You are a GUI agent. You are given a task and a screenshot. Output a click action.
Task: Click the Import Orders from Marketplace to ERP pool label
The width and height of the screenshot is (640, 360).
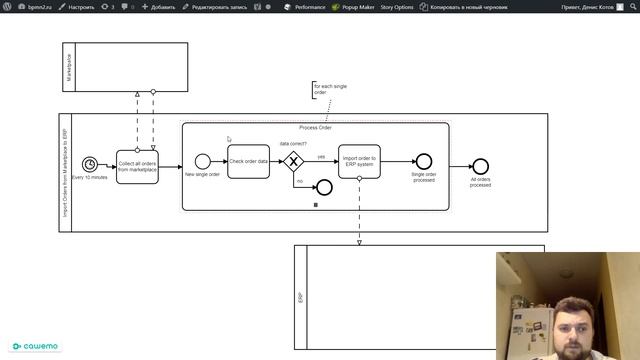[x=65, y=173]
